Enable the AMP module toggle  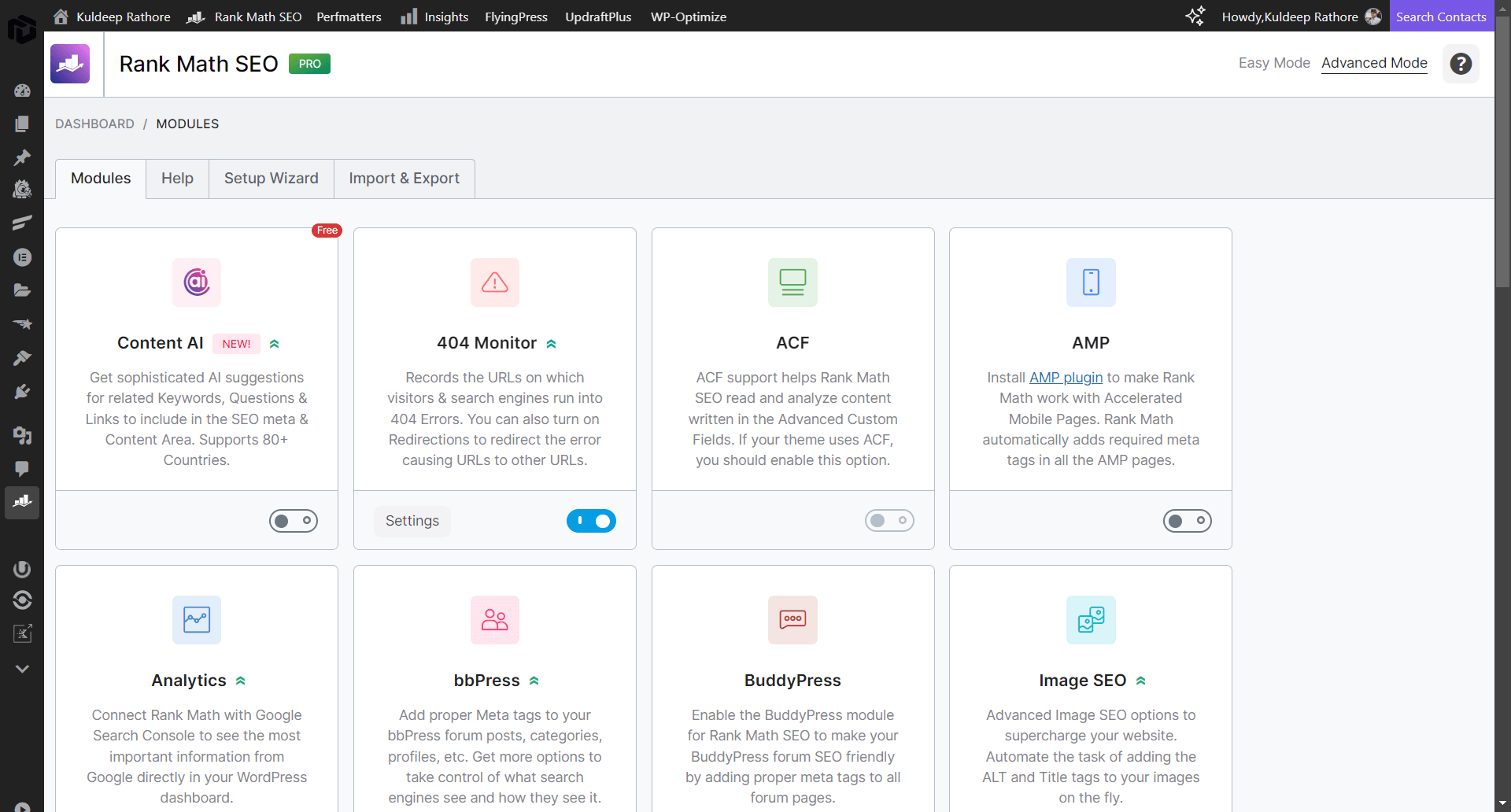[1188, 521]
